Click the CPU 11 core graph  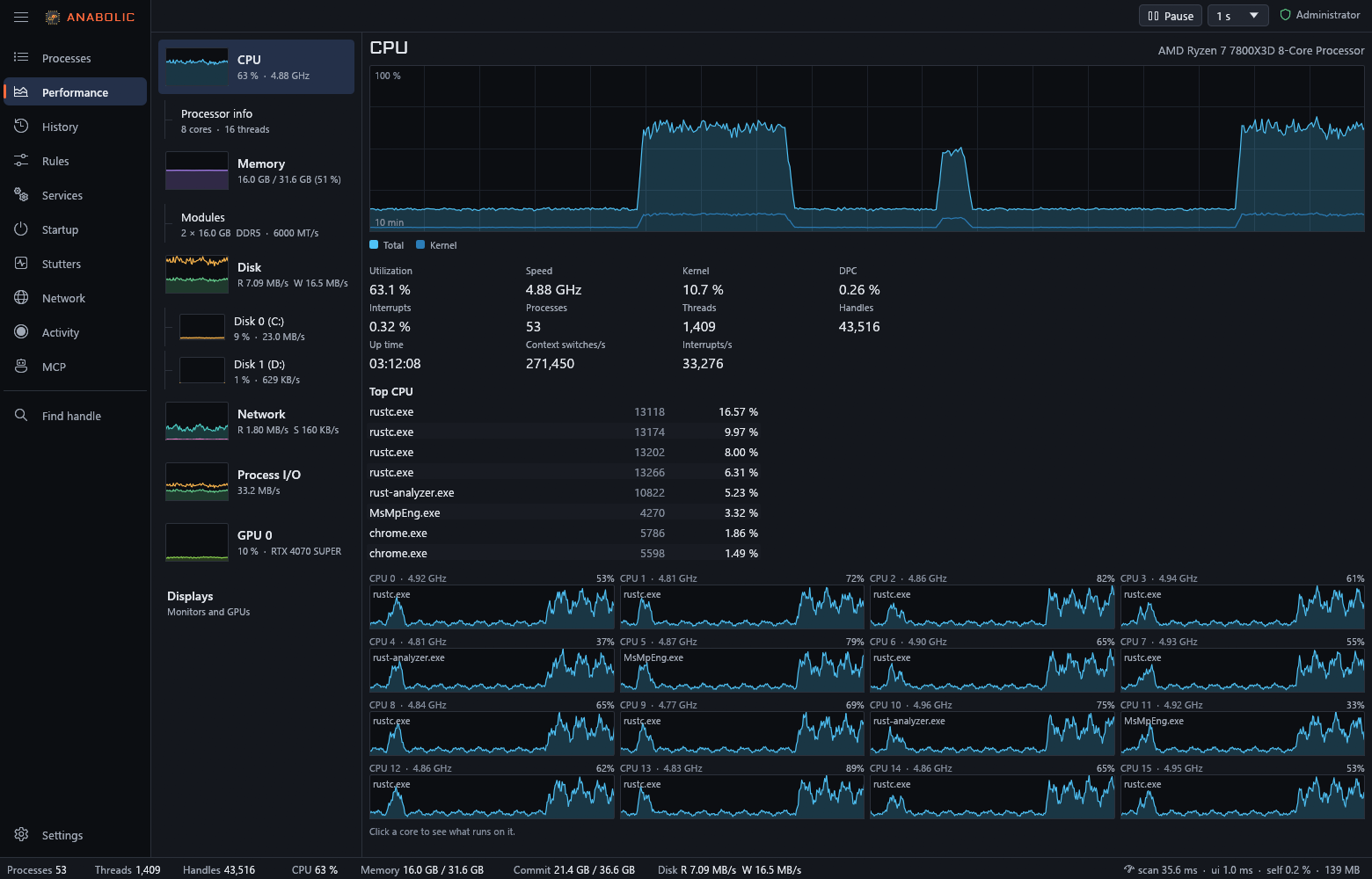tap(1243, 734)
